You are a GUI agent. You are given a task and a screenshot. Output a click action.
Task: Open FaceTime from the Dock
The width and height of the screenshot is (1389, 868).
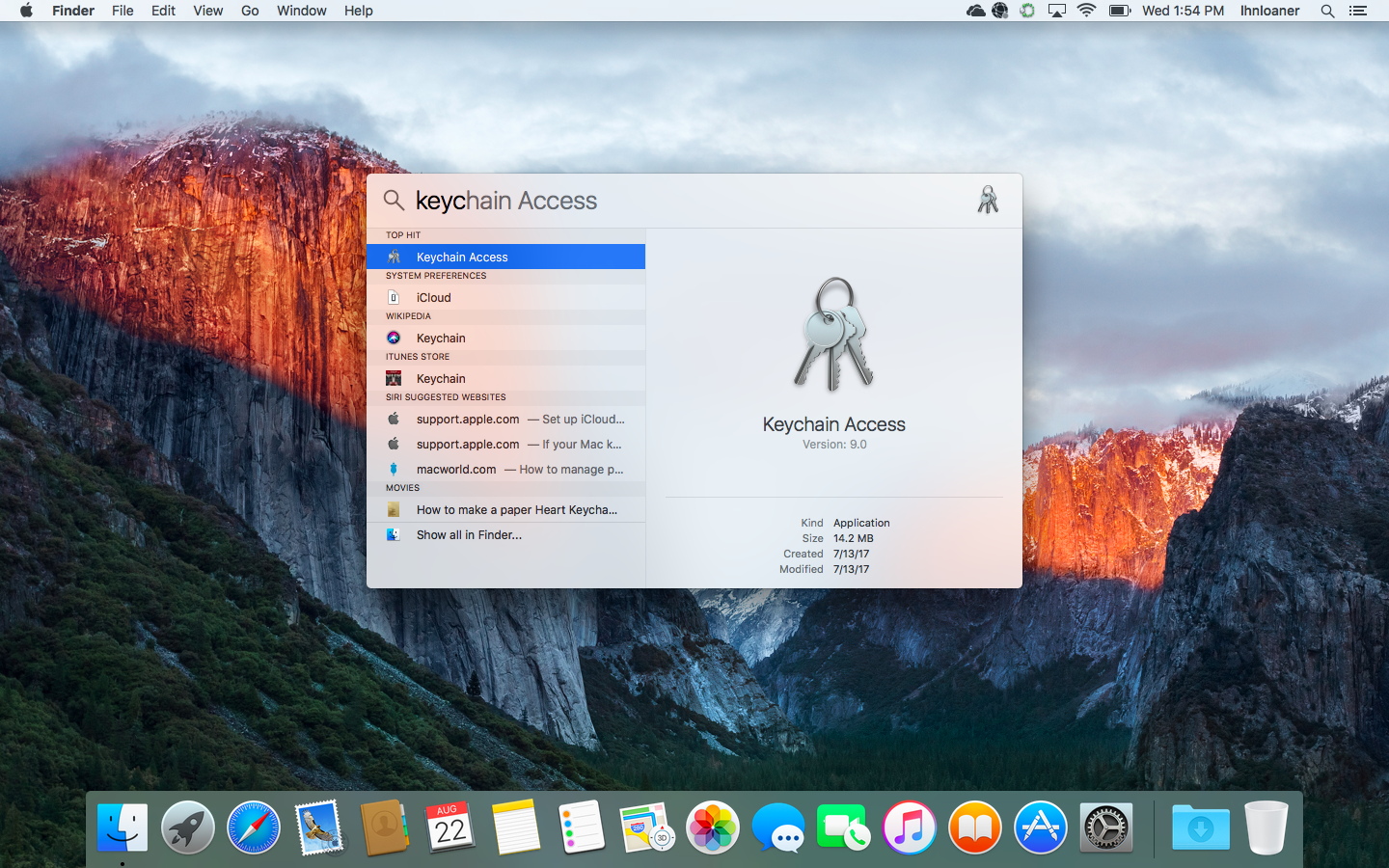(844, 827)
